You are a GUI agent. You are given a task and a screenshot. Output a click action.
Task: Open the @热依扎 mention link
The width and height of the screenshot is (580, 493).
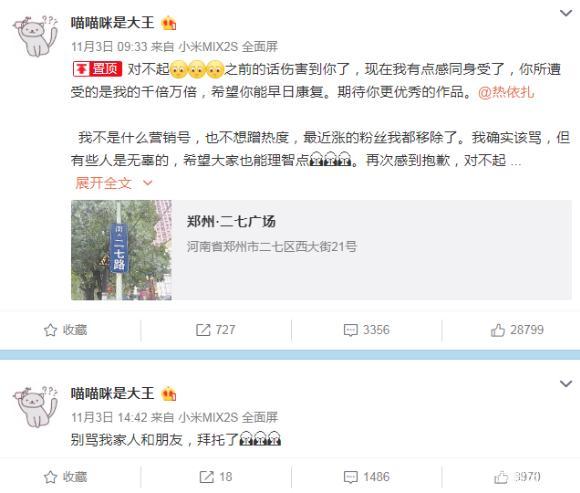506,92
